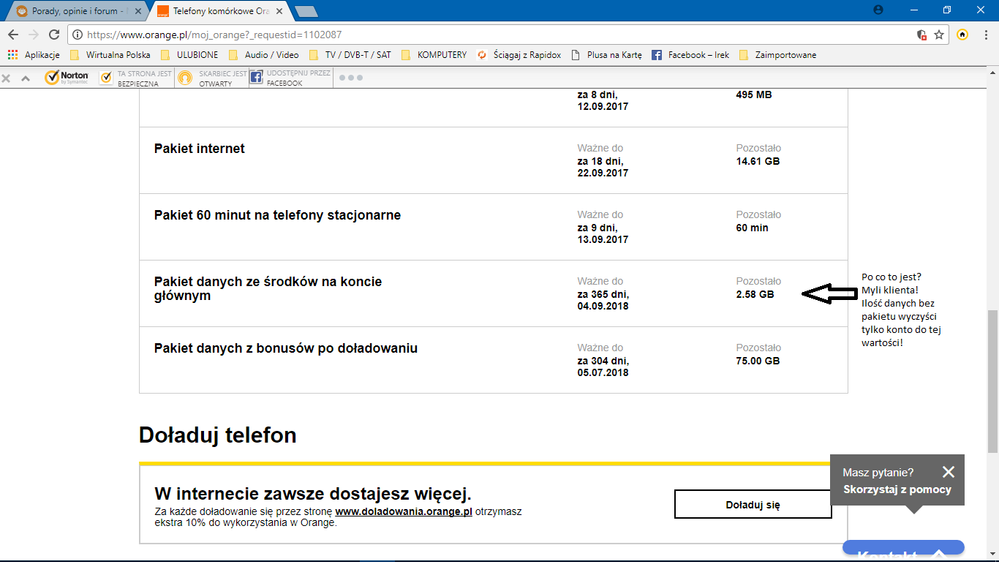
Task: Open the ULUBIONE bookmark folder
Action: tap(190, 55)
